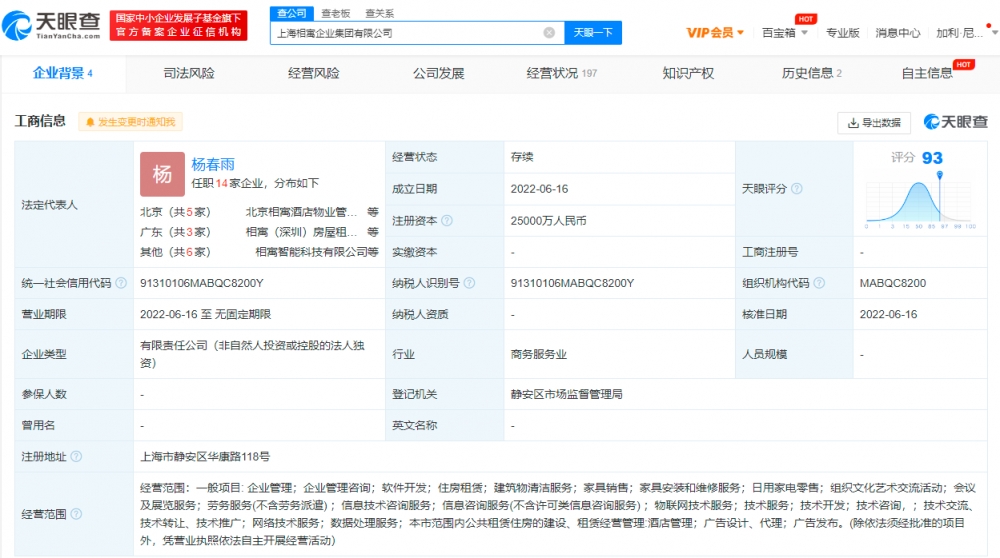Image resolution: width=1000 pixels, height=558 pixels.
Task: Click the 商务服务业 industry value
Action: point(538,354)
